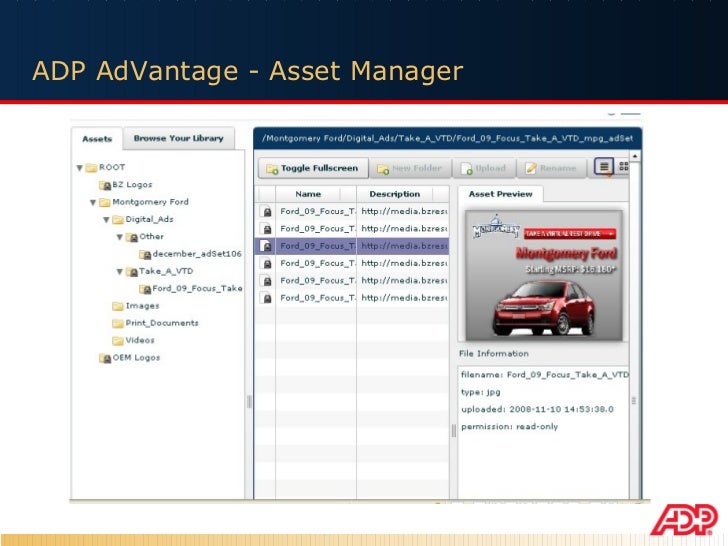Click the splitter handle beside the tree panel
Viewport: 728px width, 546px height.
click(249, 402)
